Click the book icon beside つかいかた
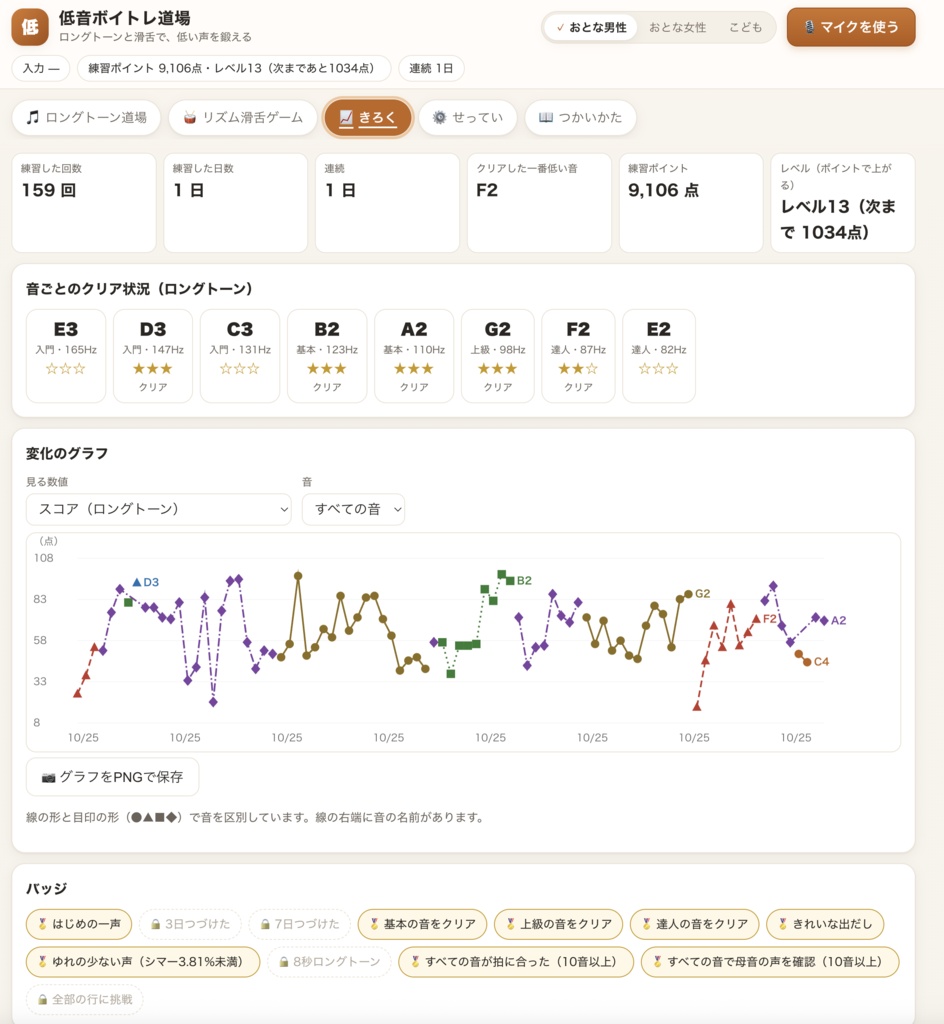The image size is (944, 1024). click(x=546, y=118)
